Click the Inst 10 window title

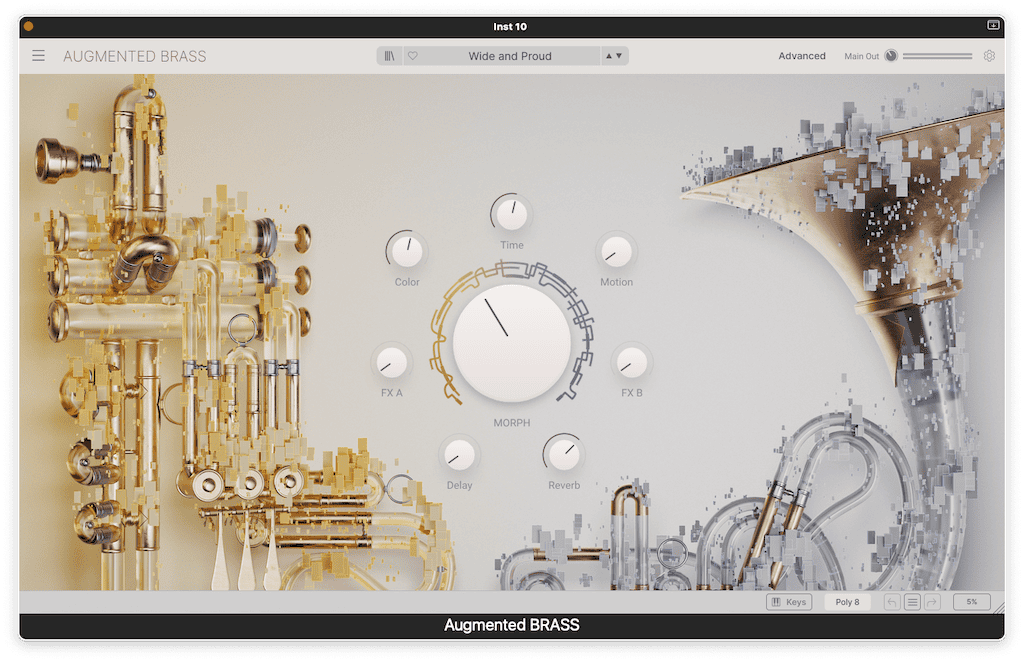(x=510, y=27)
